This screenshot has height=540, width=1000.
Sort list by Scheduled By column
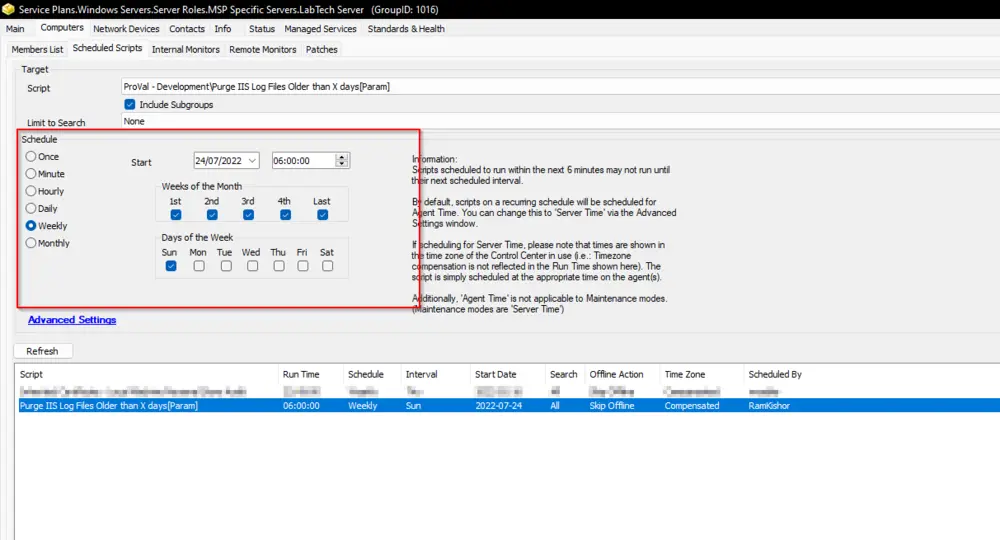point(775,374)
